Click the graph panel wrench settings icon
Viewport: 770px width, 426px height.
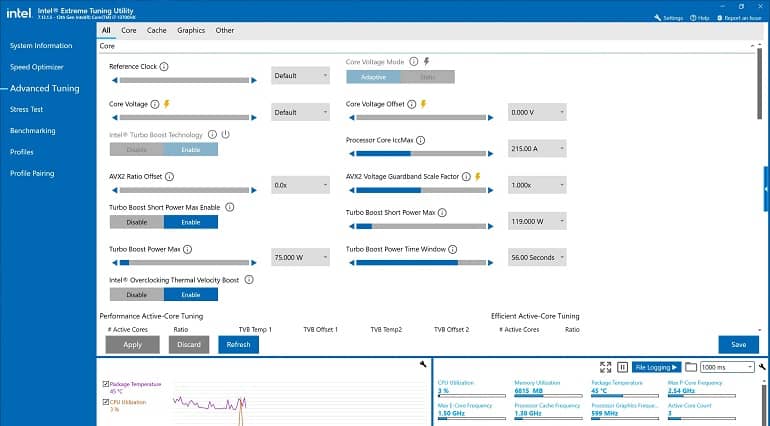423,364
